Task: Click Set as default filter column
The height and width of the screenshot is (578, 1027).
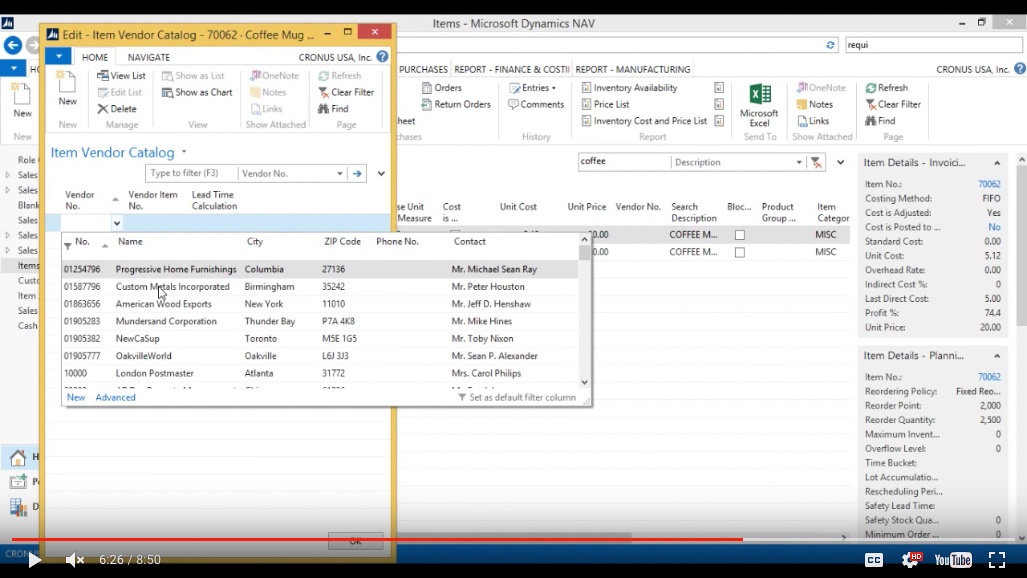Action: (x=517, y=398)
